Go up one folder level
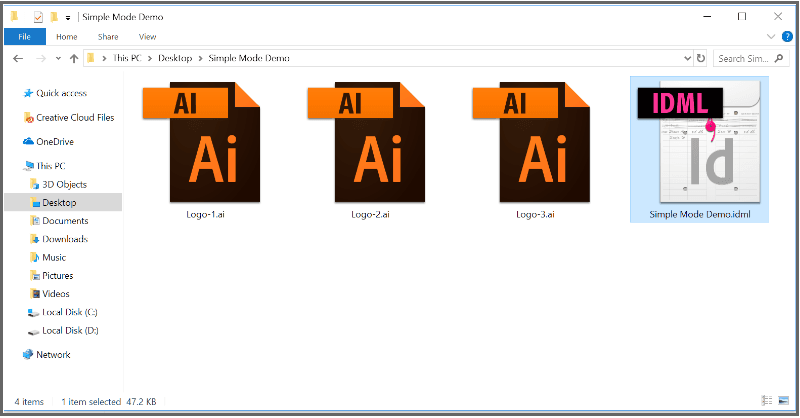 click(x=74, y=58)
